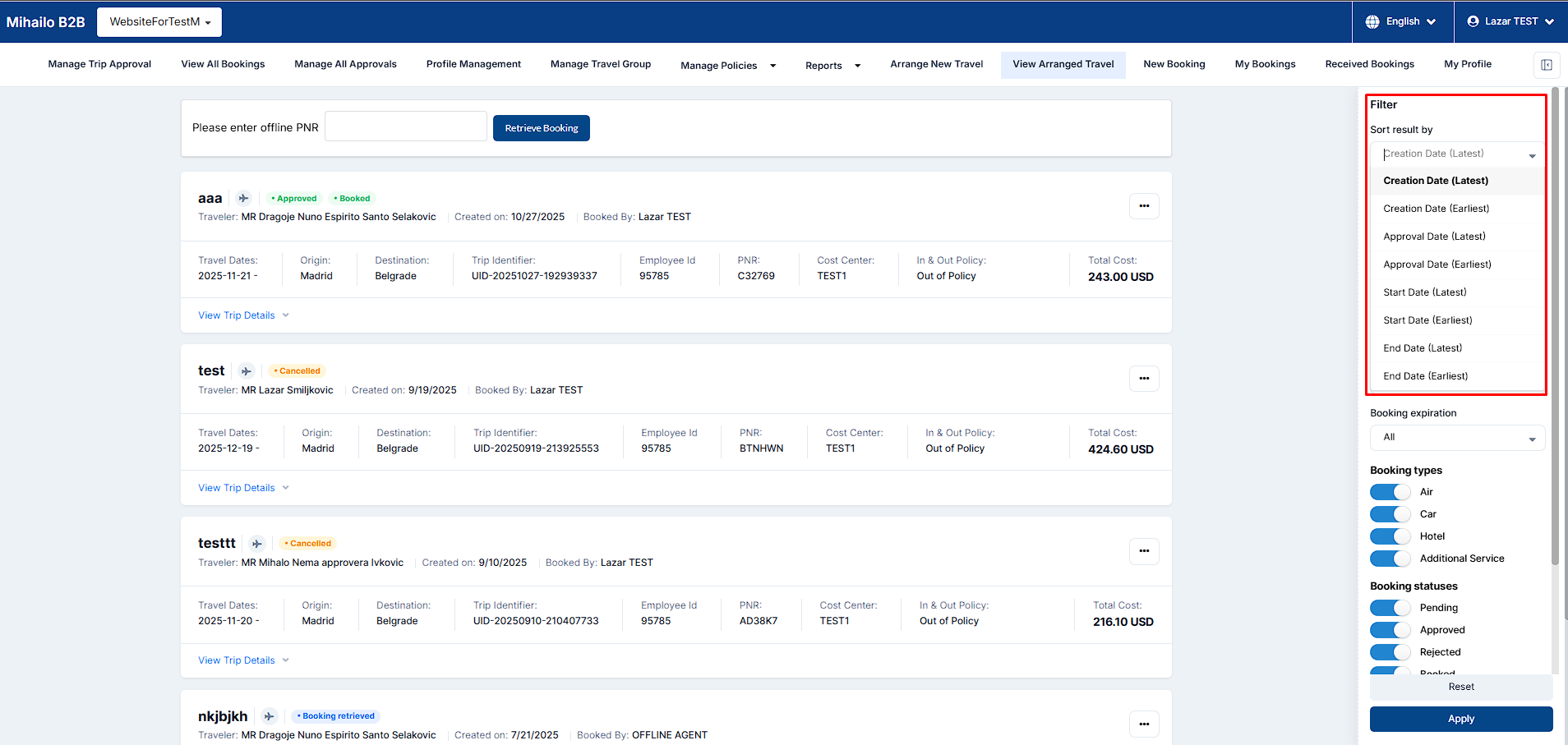Image resolution: width=1568 pixels, height=745 pixels.
Task: Select Start Date (Latest) option
Action: (1457, 292)
